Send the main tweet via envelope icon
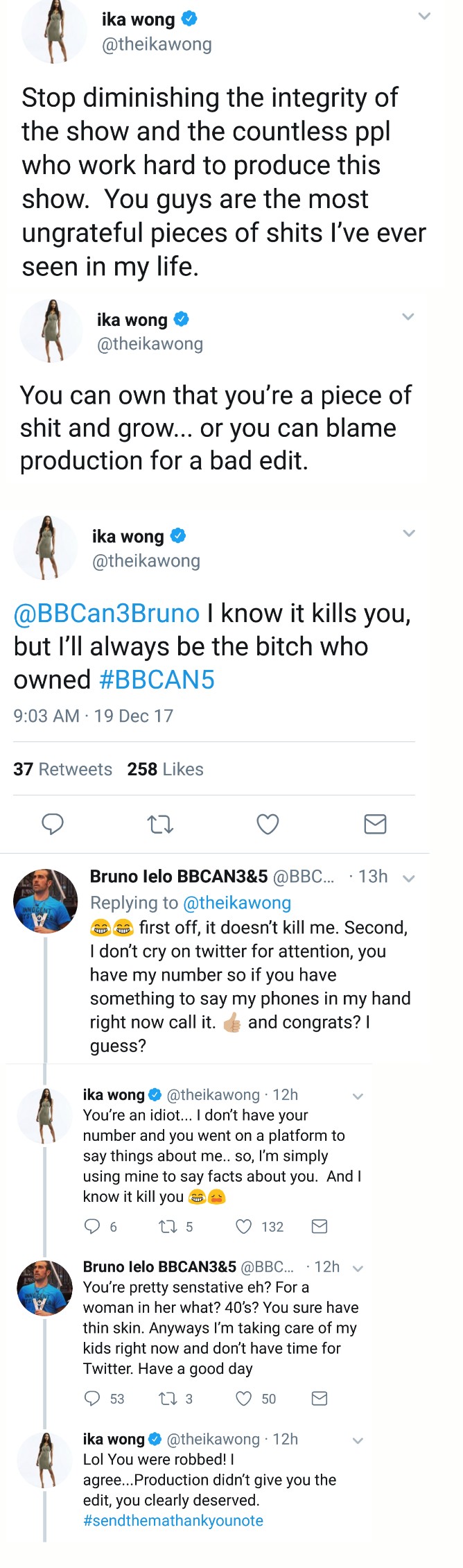Screen dimensions: 463x1568 tap(375, 823)
